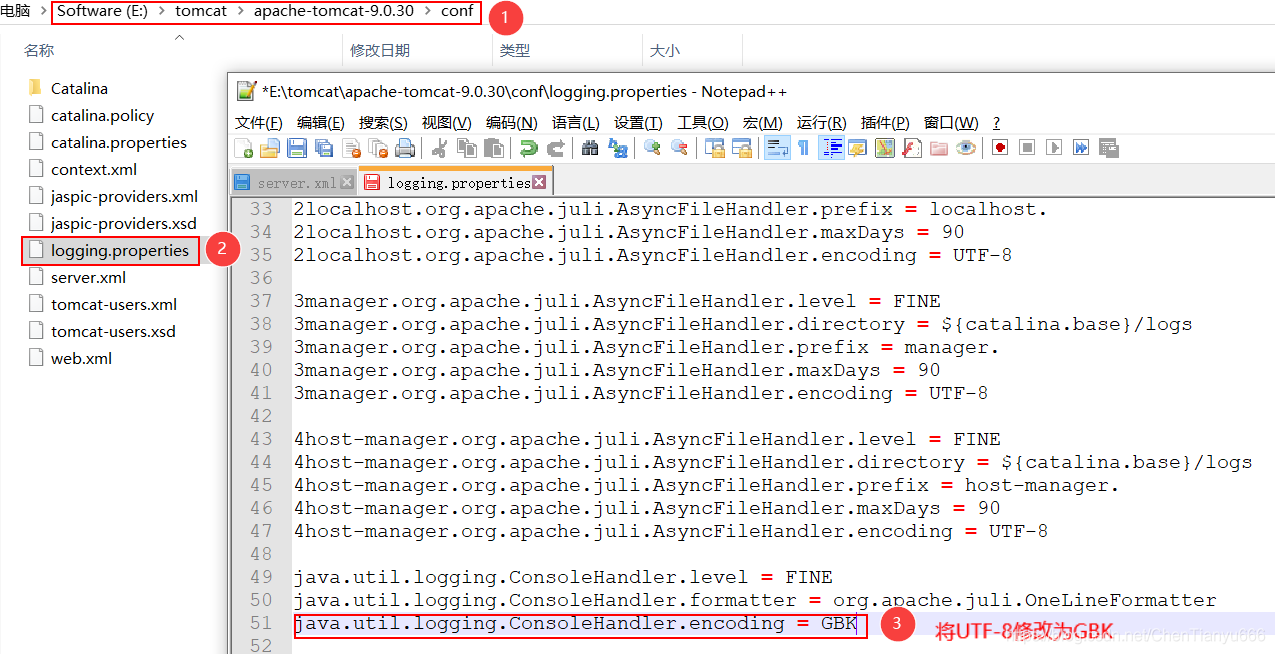Click line number 49 in editor margin
1275x654 pixels.
pyautogui.click(x=260, y=577)
